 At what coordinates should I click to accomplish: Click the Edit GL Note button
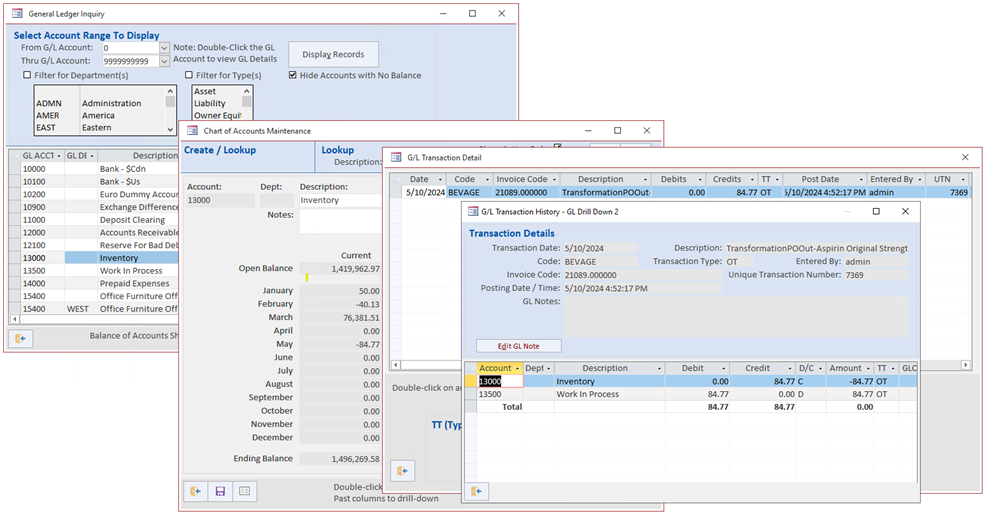tap(518, 346)
